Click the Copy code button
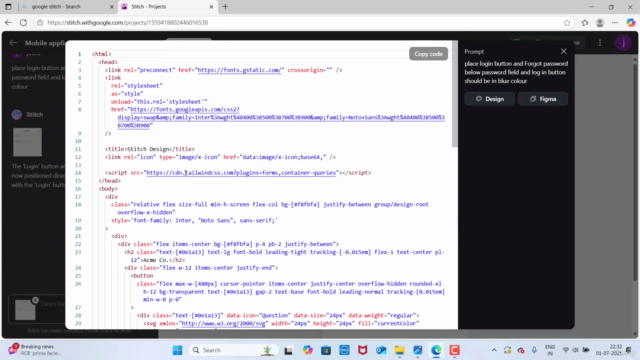Screen dimensions: 640x360 coord(428,54)
